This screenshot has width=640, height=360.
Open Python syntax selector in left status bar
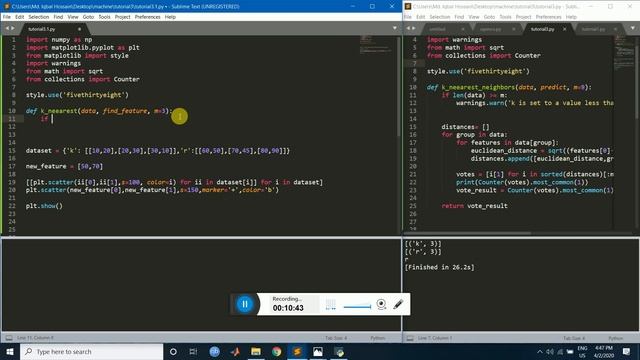tap(378, 338)
